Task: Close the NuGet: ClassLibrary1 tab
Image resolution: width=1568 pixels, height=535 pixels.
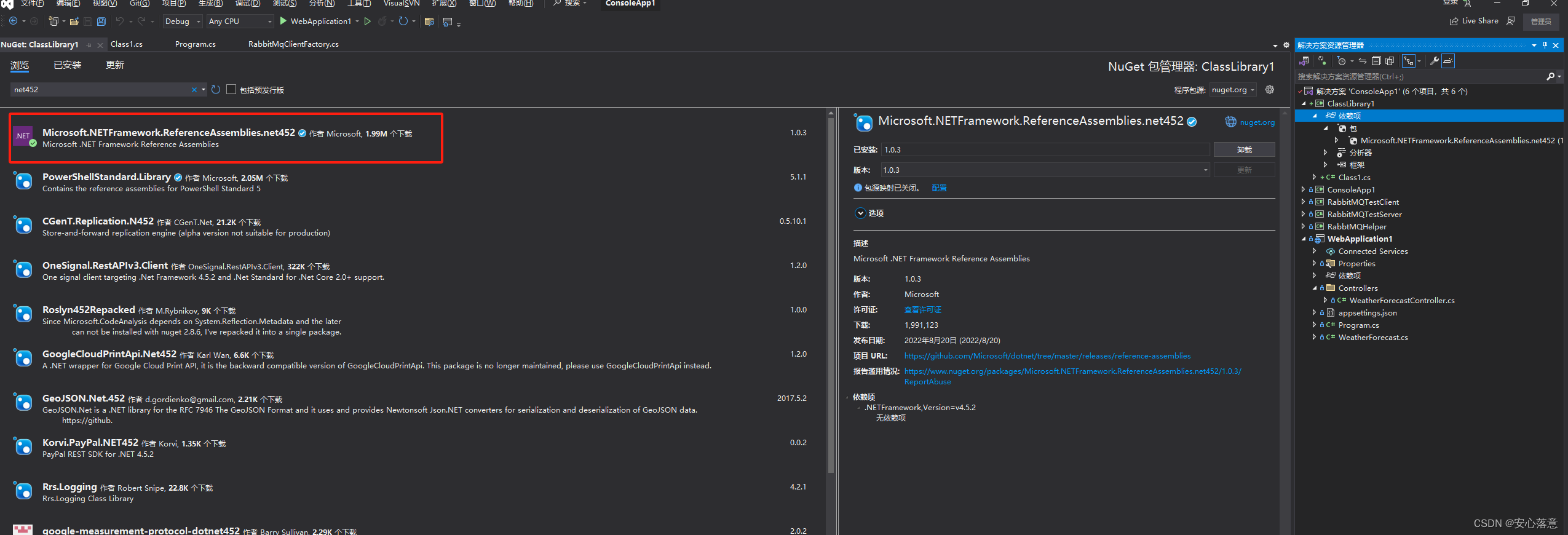Action: coord(100,45)
